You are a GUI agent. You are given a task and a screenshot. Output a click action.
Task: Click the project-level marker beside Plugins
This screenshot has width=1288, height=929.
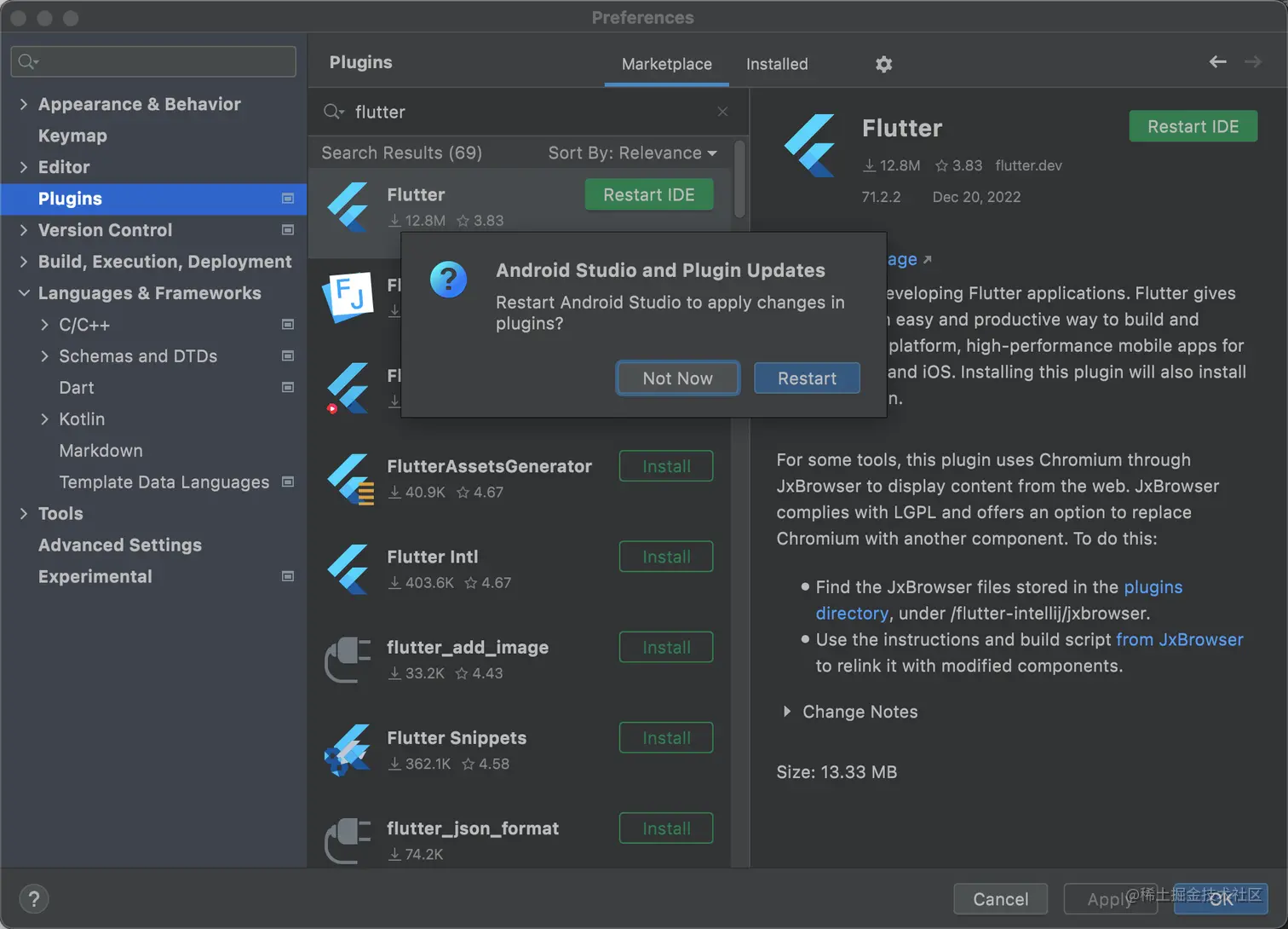pos(288,199)
